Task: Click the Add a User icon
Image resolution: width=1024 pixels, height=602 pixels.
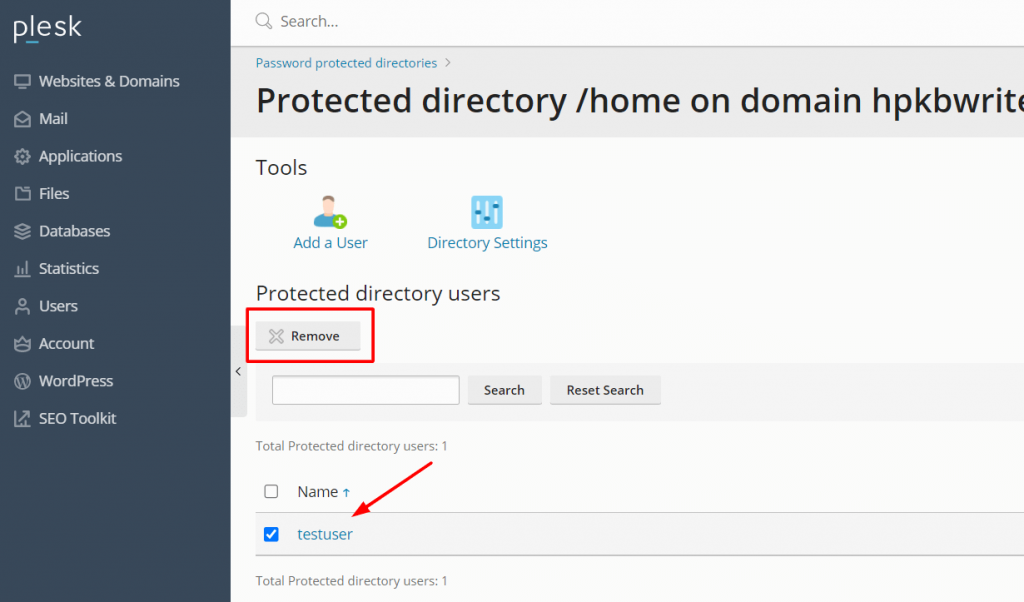Action: tap(330, 213)
